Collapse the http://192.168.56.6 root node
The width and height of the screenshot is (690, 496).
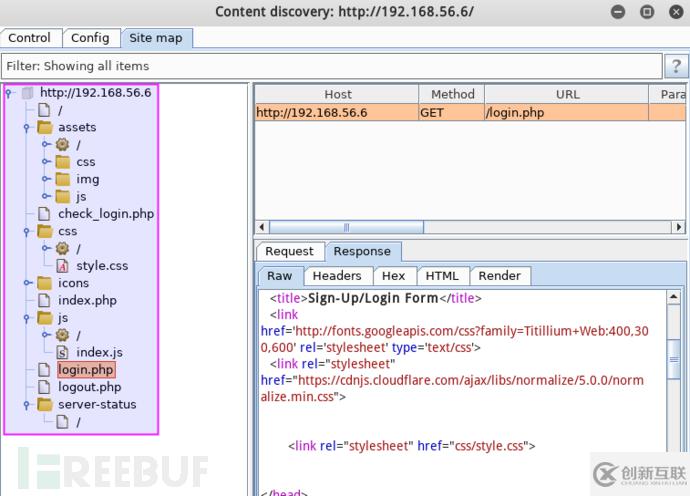pos(9,93)
